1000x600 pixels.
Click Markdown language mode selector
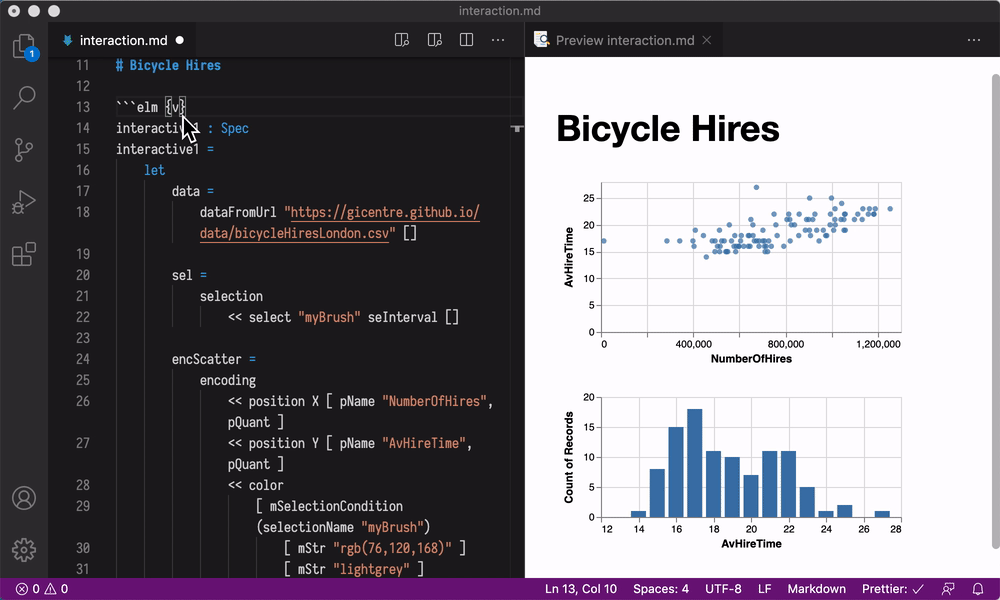(816, 589)
